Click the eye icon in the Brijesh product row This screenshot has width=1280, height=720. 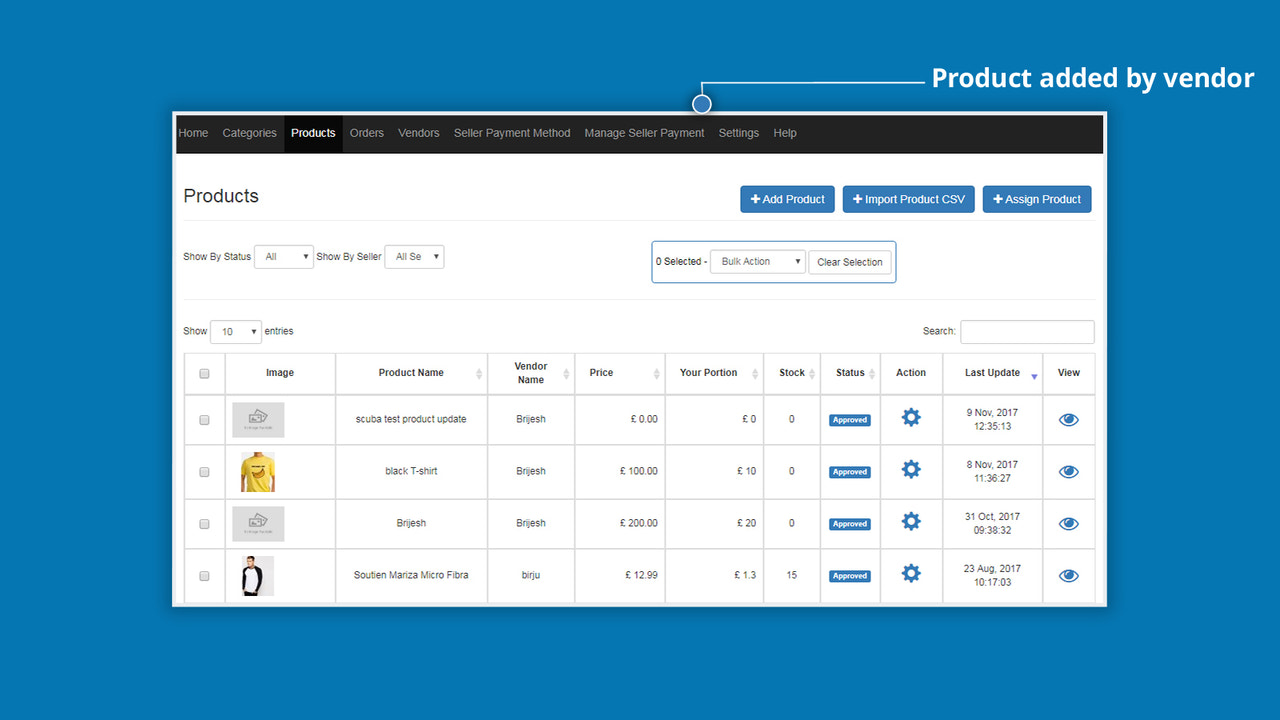coord(1068,522)
